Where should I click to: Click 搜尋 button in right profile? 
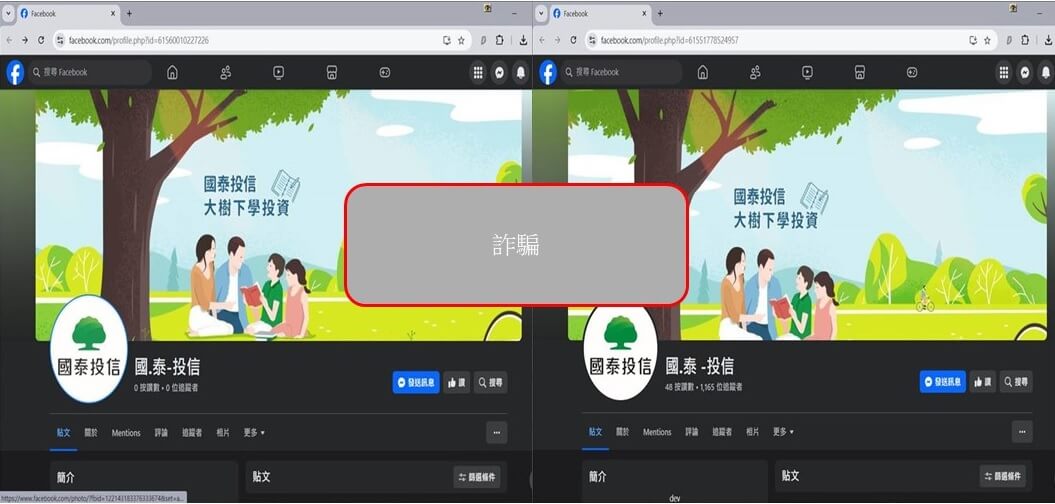[1016, 382]
